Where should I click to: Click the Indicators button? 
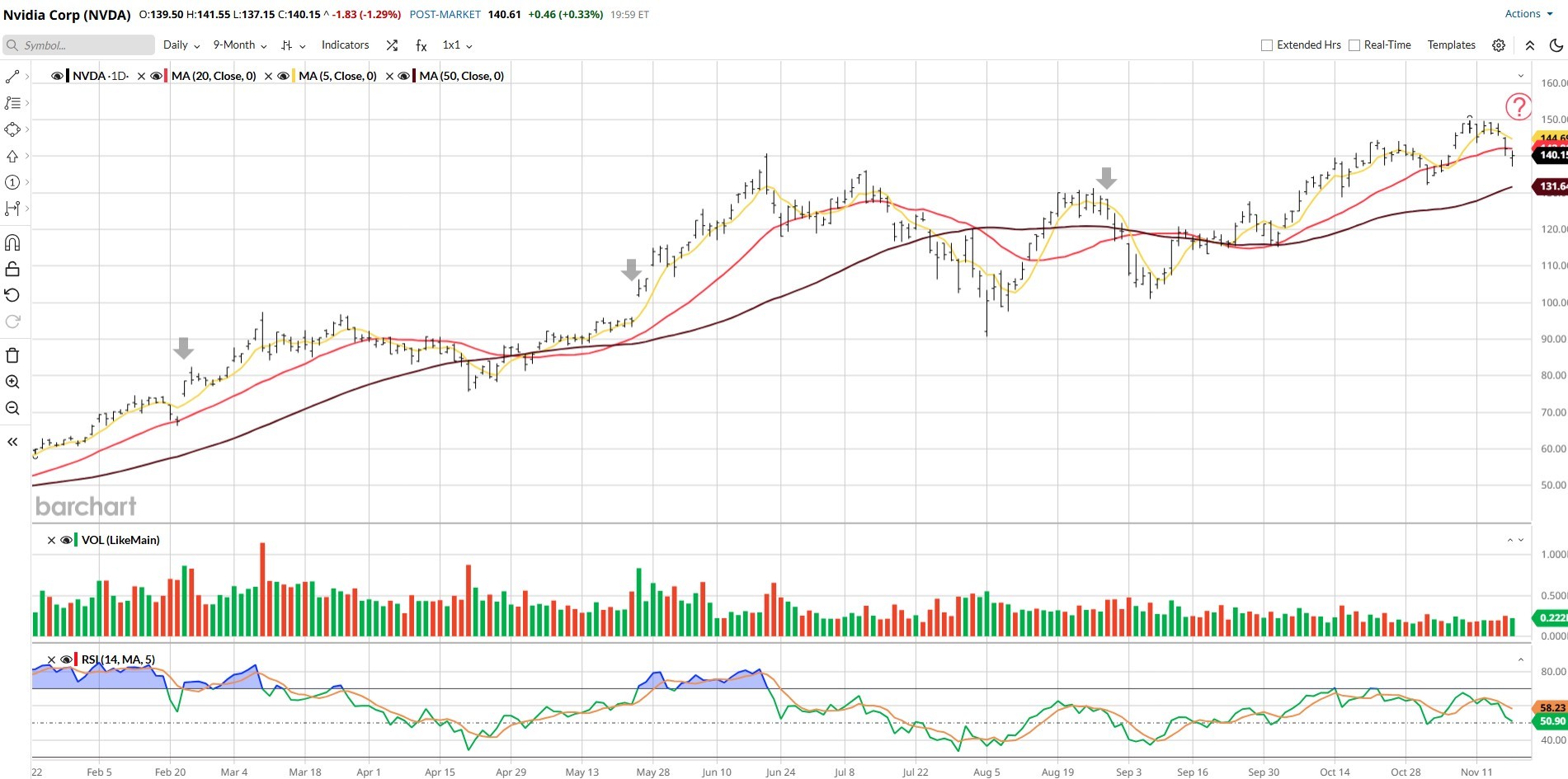[x=345, y=45]
